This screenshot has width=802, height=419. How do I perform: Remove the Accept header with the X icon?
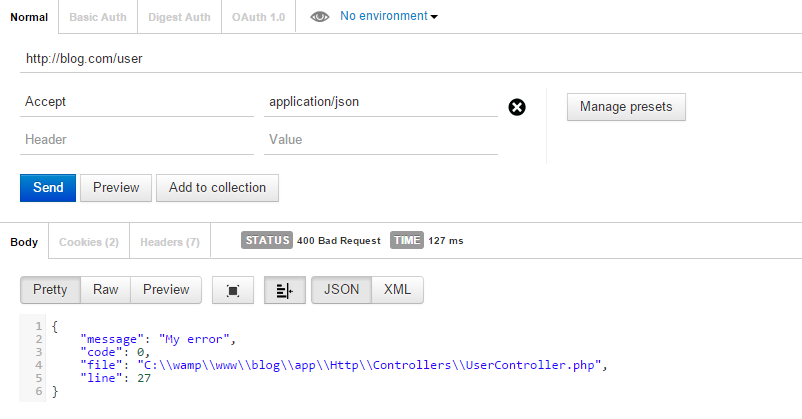(517, 107)
